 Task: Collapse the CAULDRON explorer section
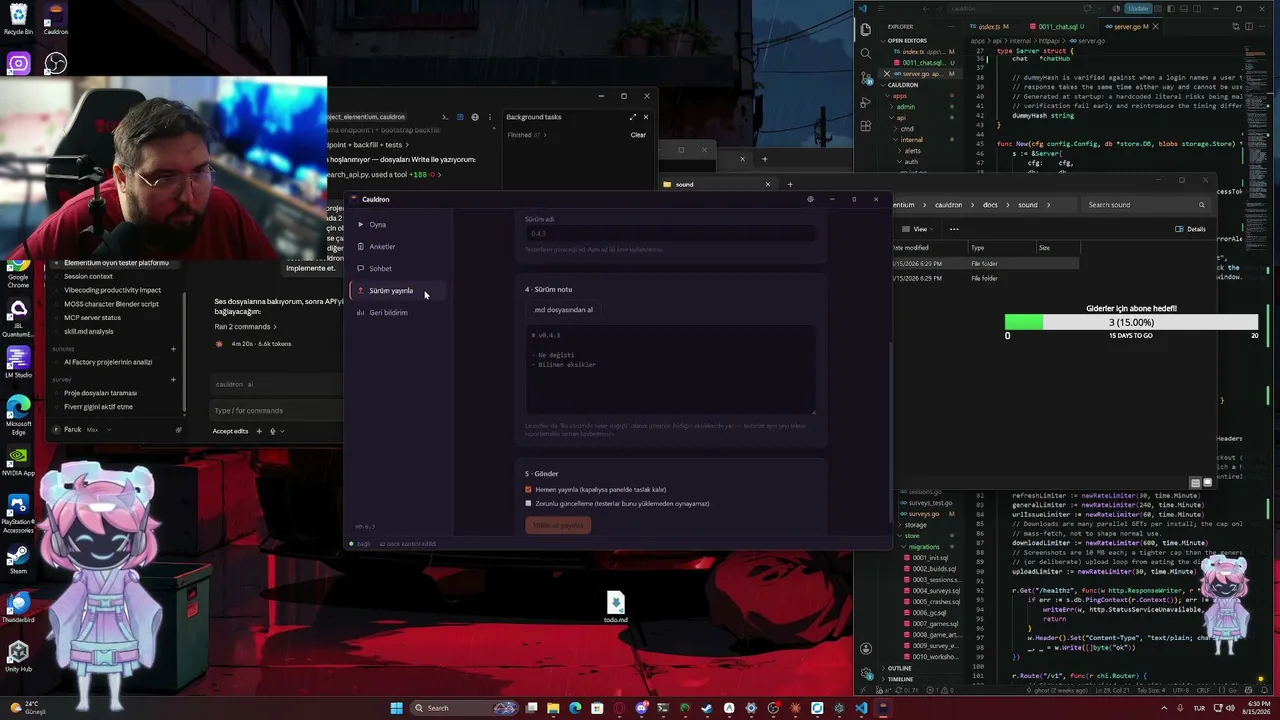tap(903, 85)
